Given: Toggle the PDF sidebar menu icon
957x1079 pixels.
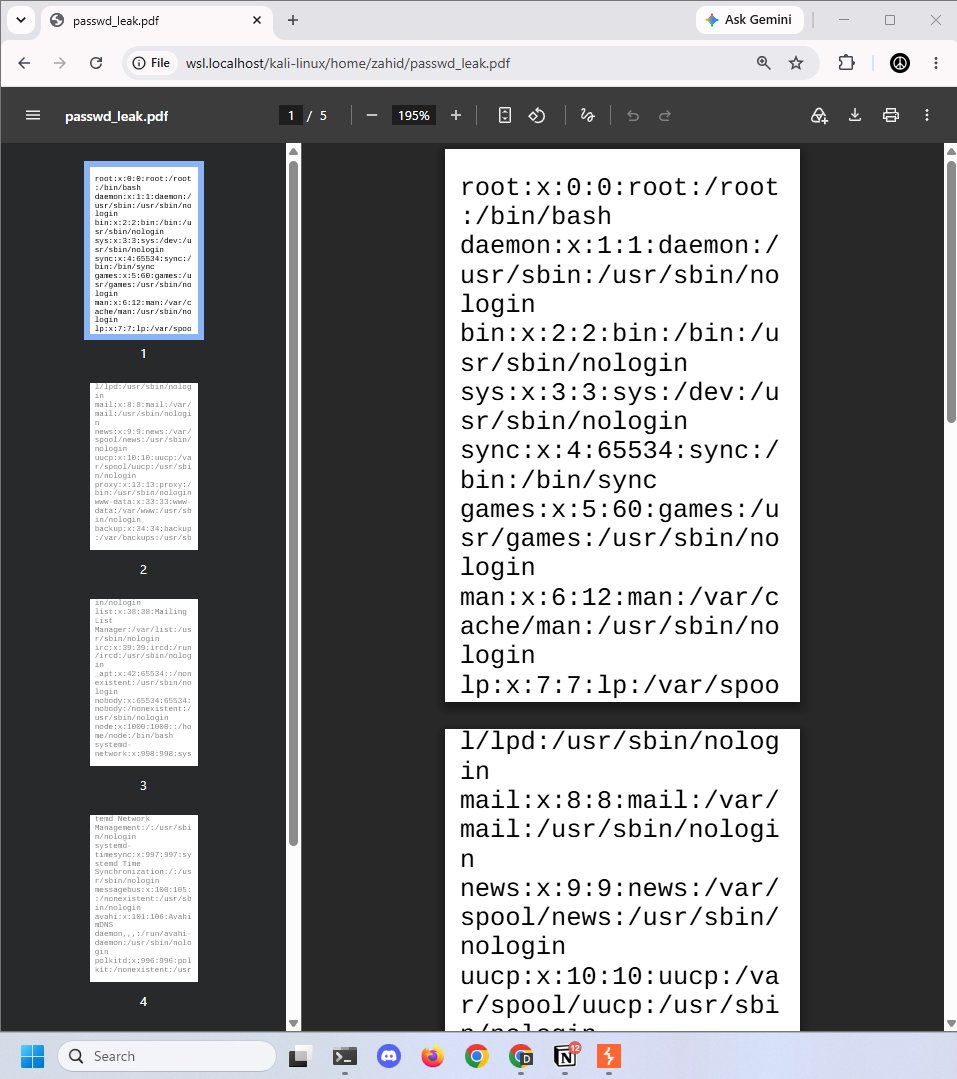Looking at the screenshot, I should point(32,116).
